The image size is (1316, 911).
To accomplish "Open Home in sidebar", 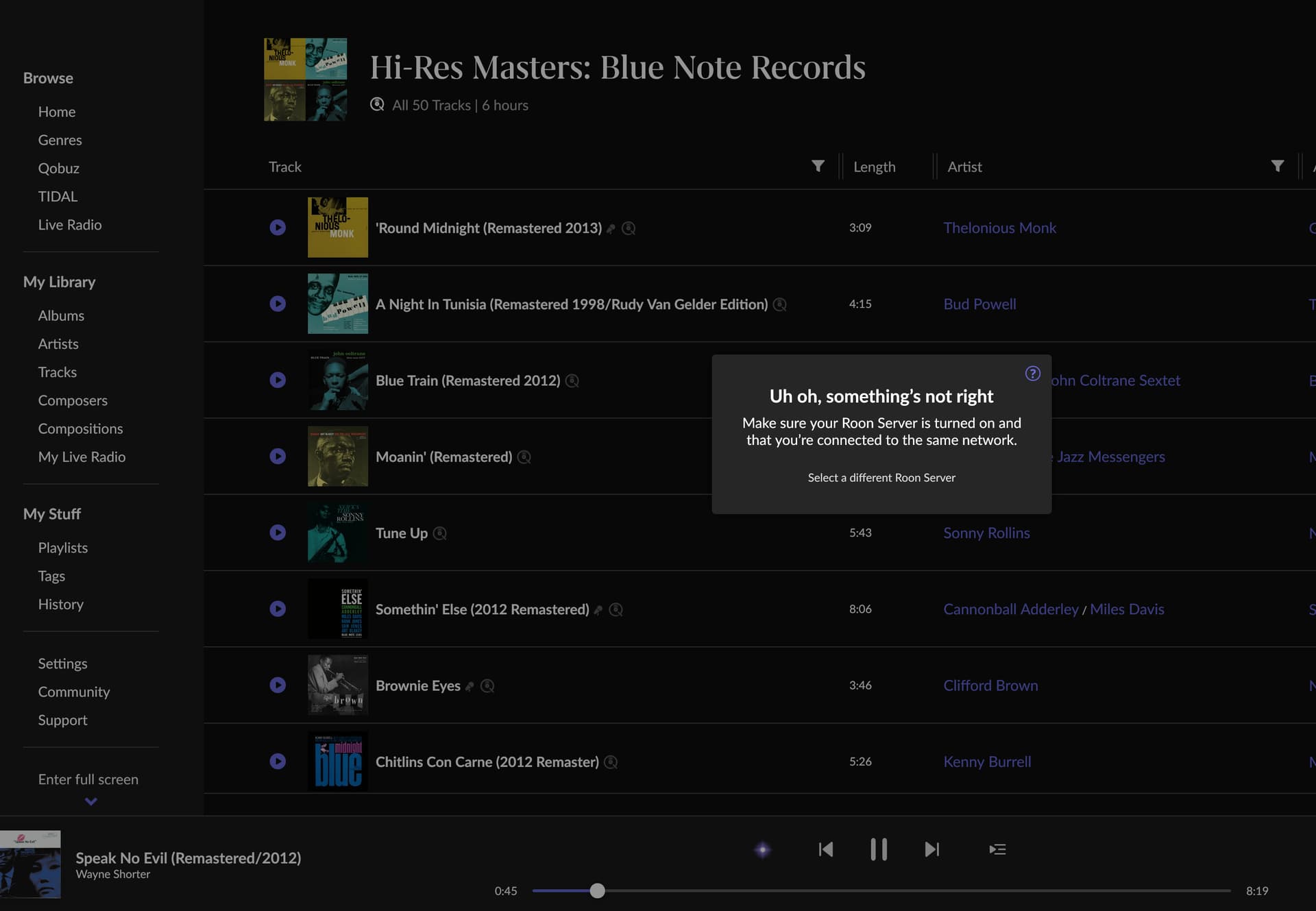I will [x=57, y=112].
